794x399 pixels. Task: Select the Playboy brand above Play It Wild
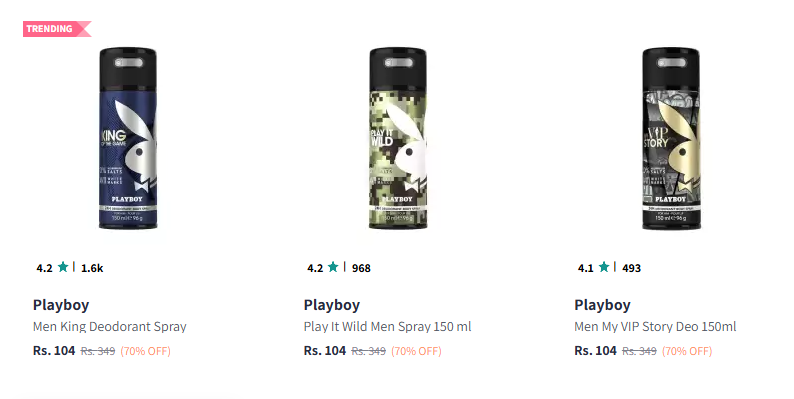point(332,305)
